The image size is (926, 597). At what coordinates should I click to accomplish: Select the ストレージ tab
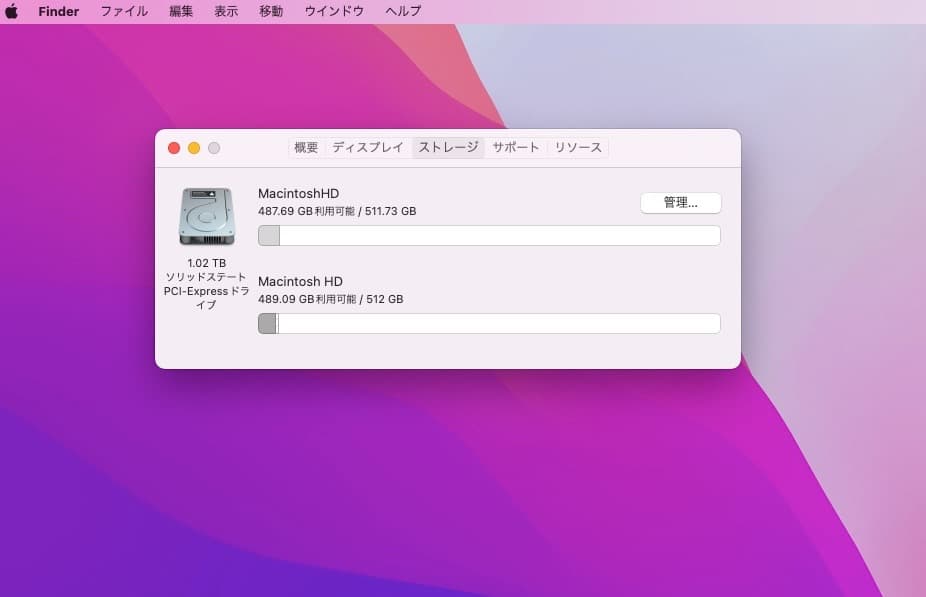click(x=448, y=147)
